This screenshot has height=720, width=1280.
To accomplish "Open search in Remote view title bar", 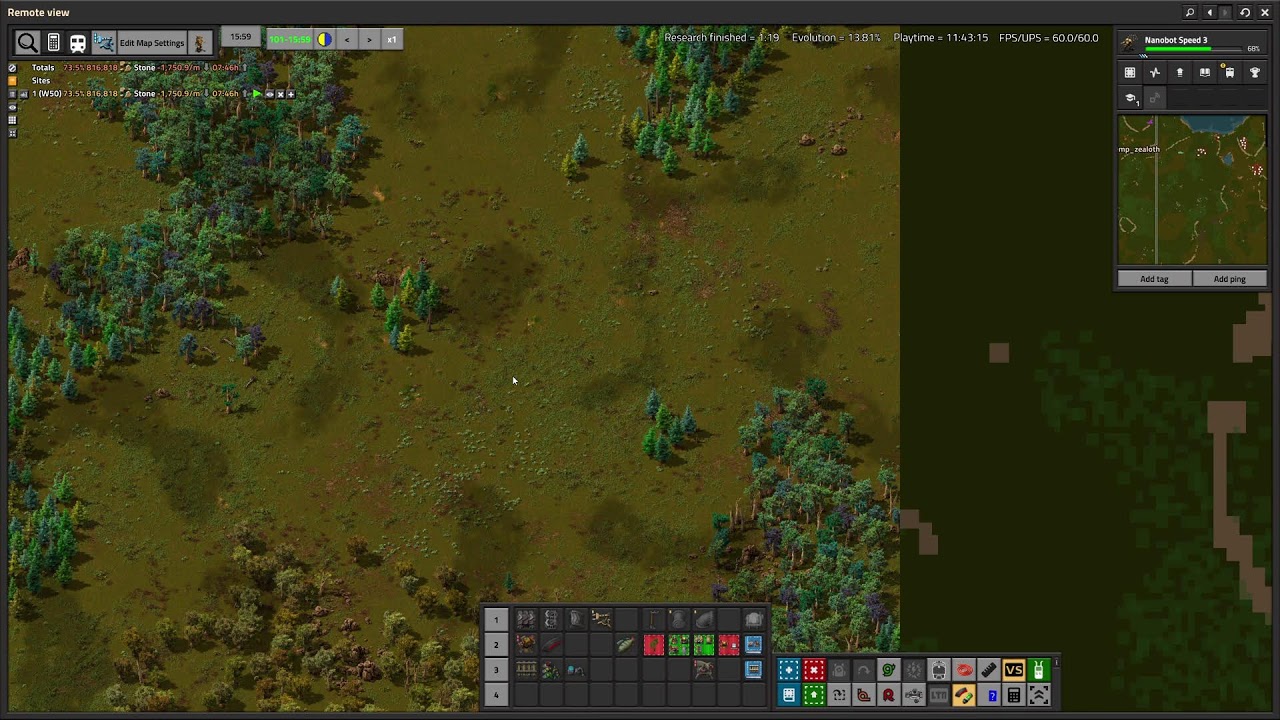I will click(1190, 12).
